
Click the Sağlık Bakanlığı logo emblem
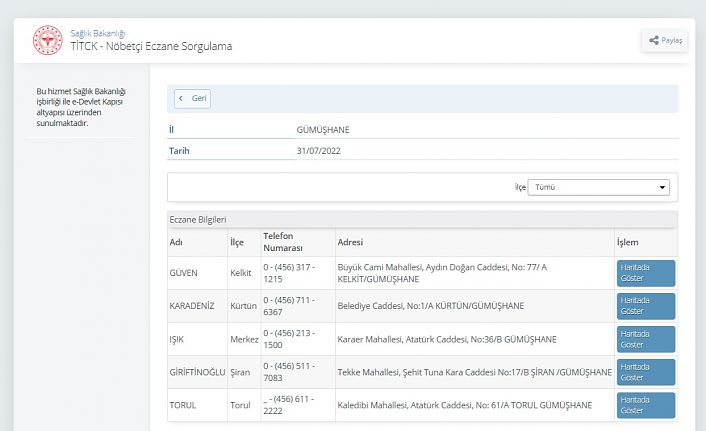[47, 40]
